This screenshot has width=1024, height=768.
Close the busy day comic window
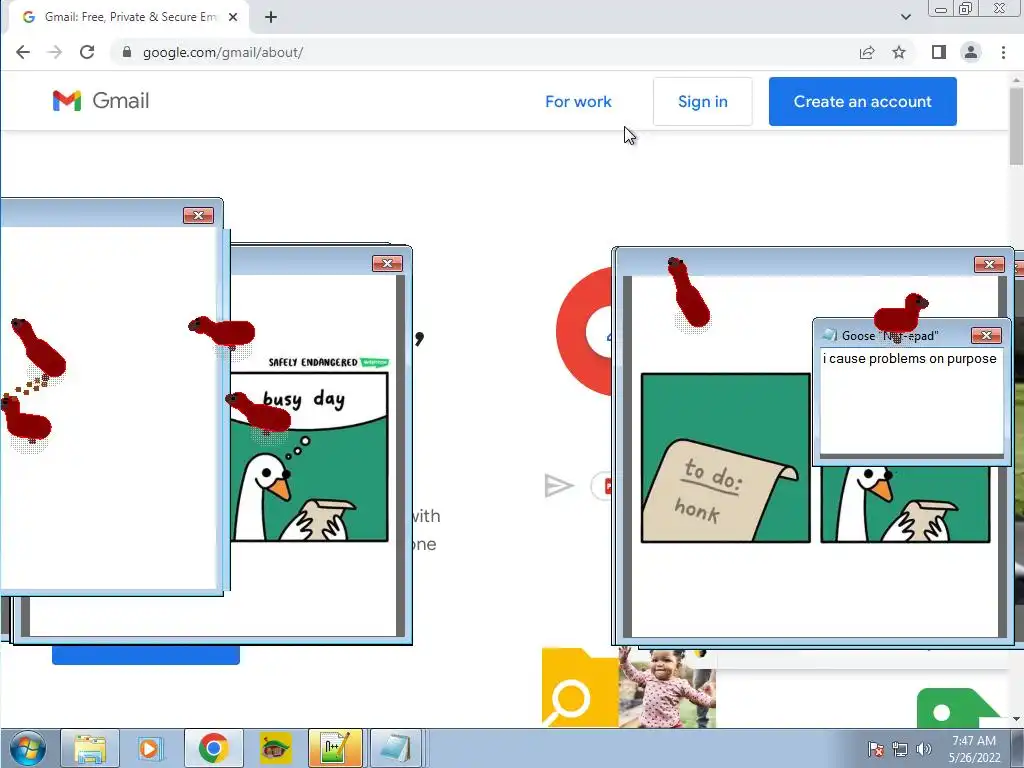pos(387,263)
